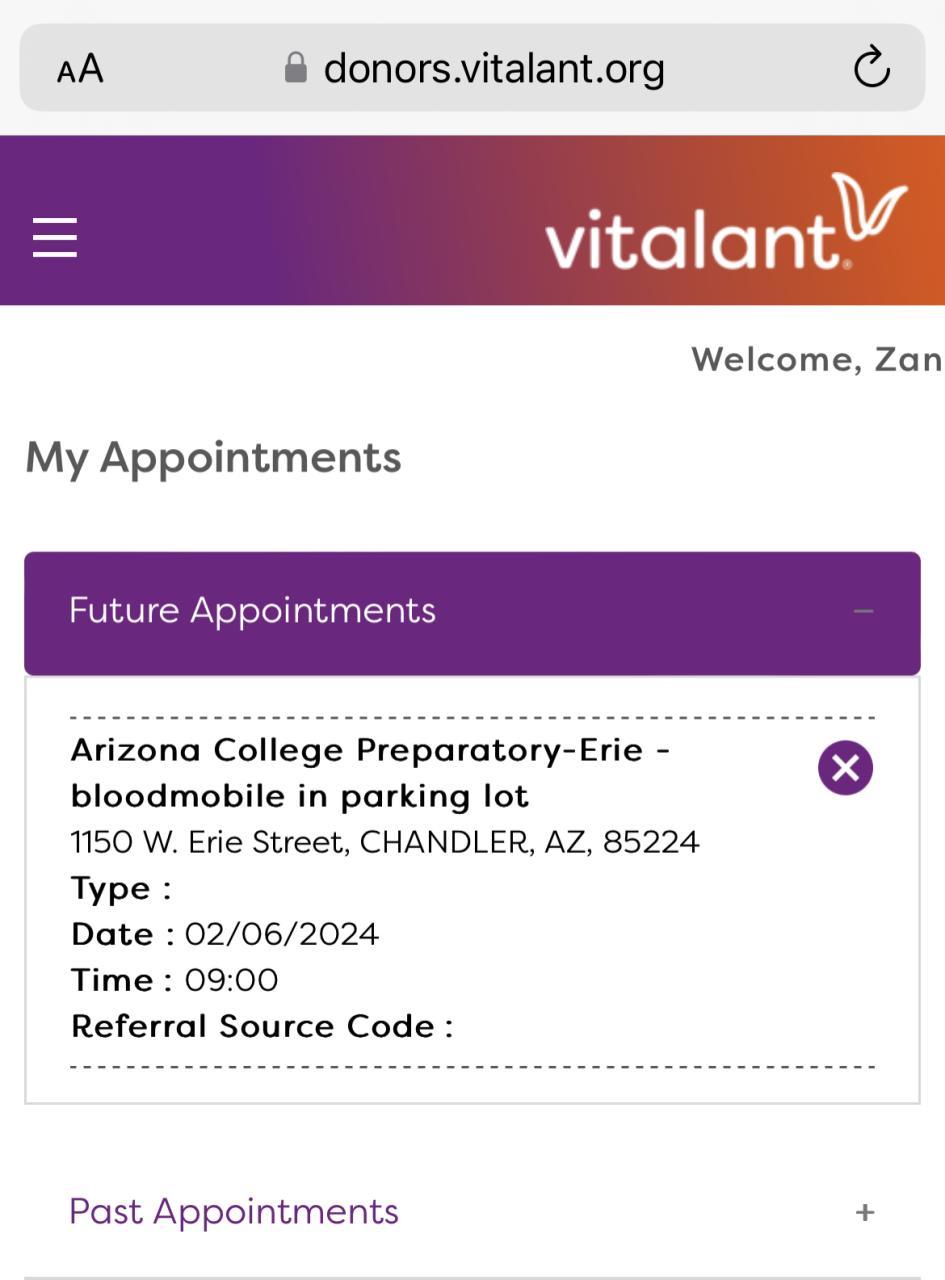Select the Past Appointments section label
This screenshot has width=945, height=1280.
[234, 1212]
